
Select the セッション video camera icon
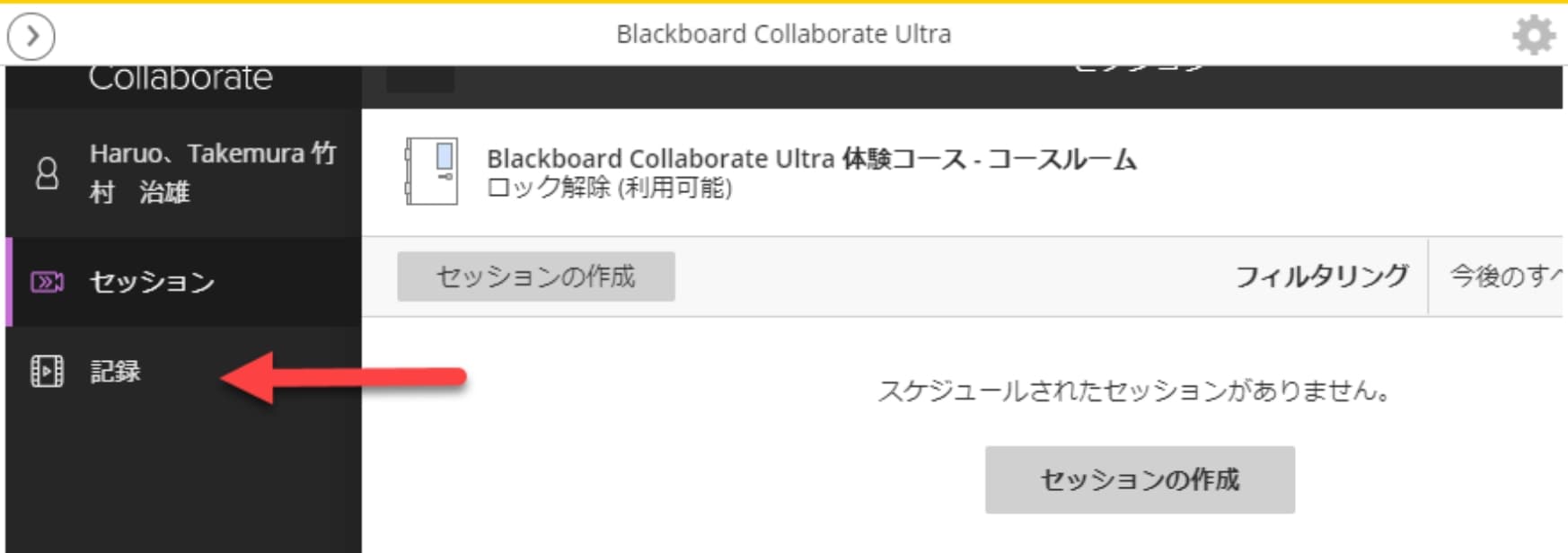(47, 282)
